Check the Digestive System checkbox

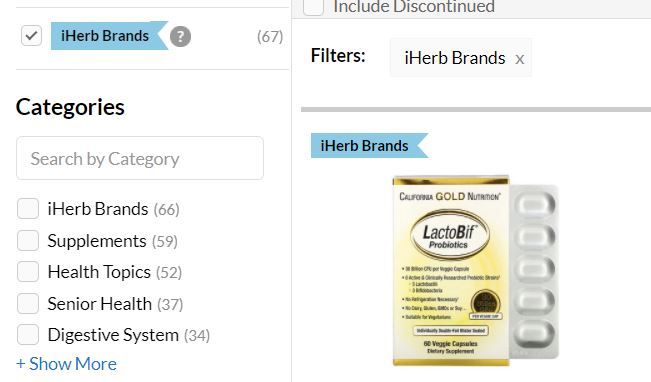point(28,335)
